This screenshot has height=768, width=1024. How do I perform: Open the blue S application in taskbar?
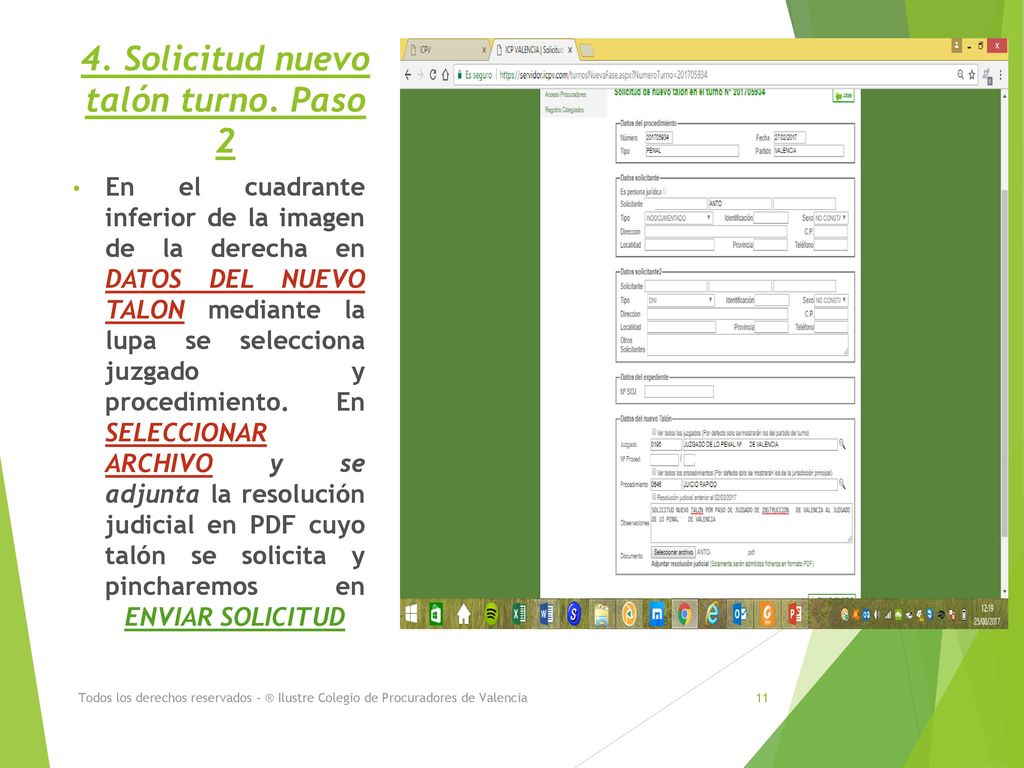pos(574,614)
